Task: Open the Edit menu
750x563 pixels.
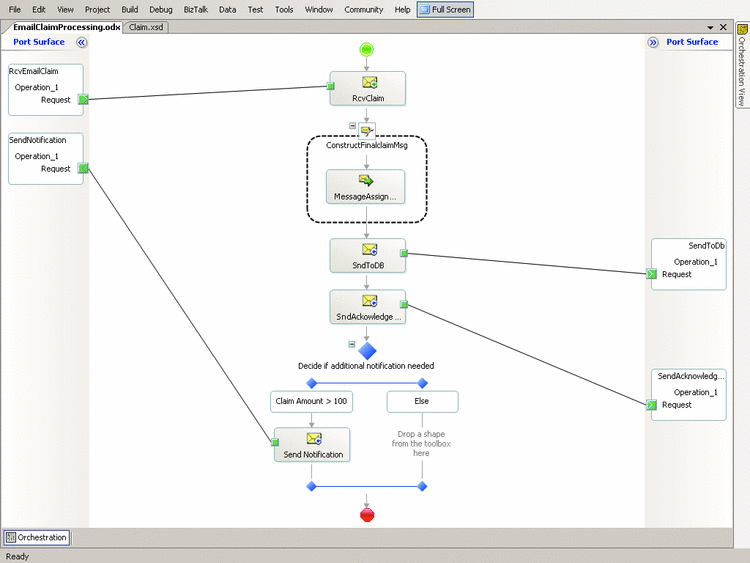Action: pyautogui.click(x=39, y=10)
